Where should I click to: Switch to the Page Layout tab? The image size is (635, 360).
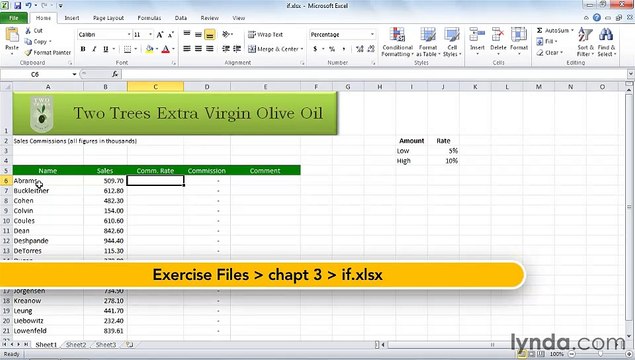pos(108,18)
